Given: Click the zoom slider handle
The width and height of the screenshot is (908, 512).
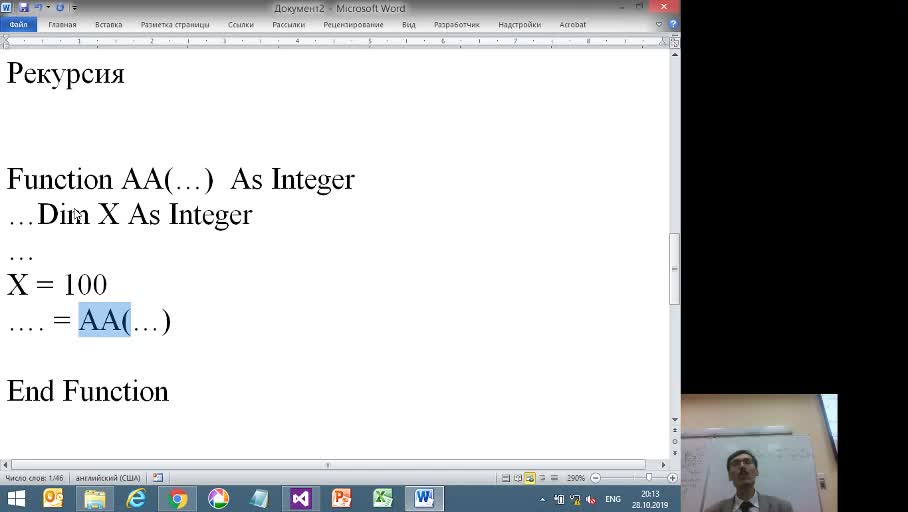Looking at the screenshot, I should (649, 477).
